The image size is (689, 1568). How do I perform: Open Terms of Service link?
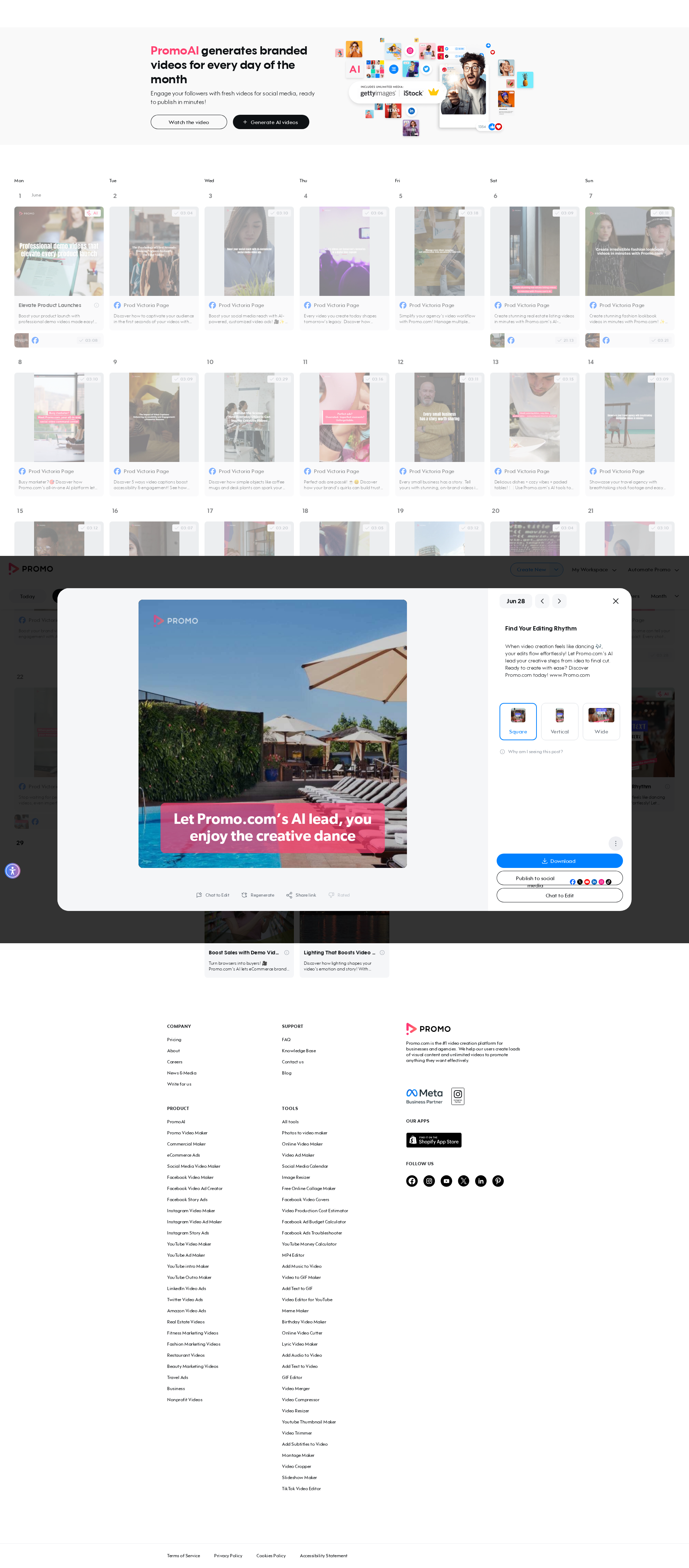click(183, 1556)
